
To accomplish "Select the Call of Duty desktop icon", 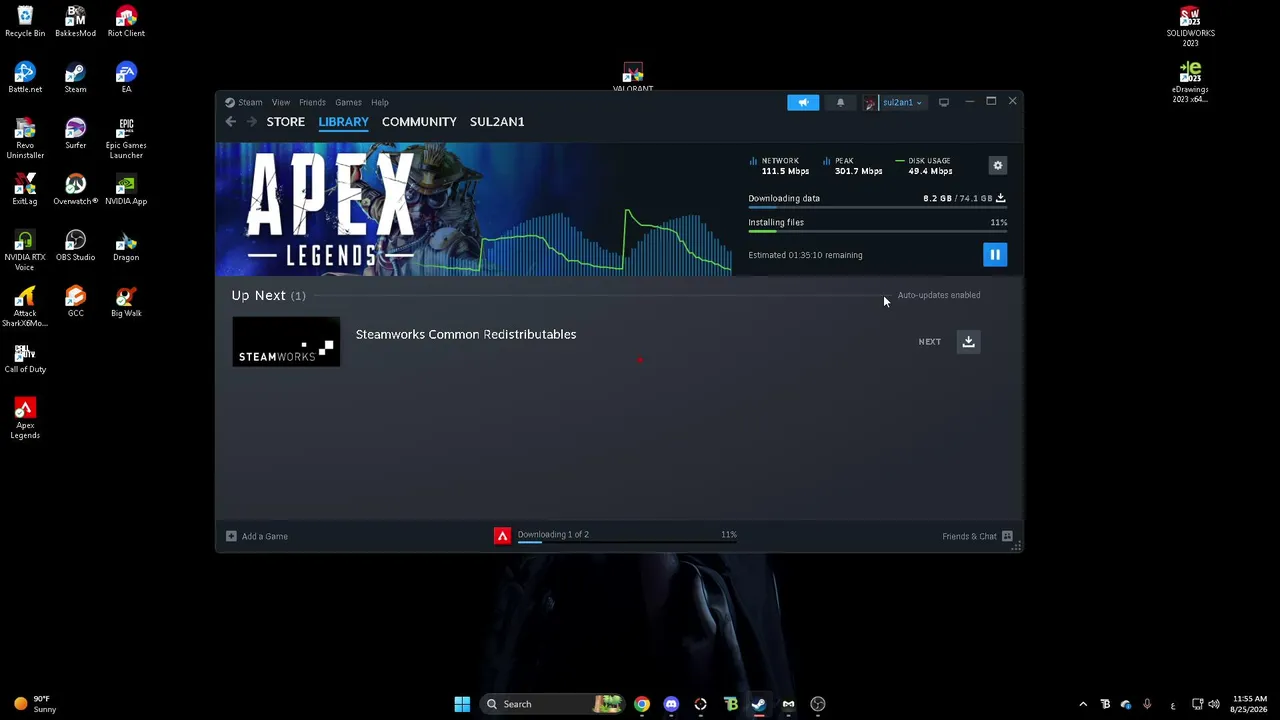I will (25, 358).
